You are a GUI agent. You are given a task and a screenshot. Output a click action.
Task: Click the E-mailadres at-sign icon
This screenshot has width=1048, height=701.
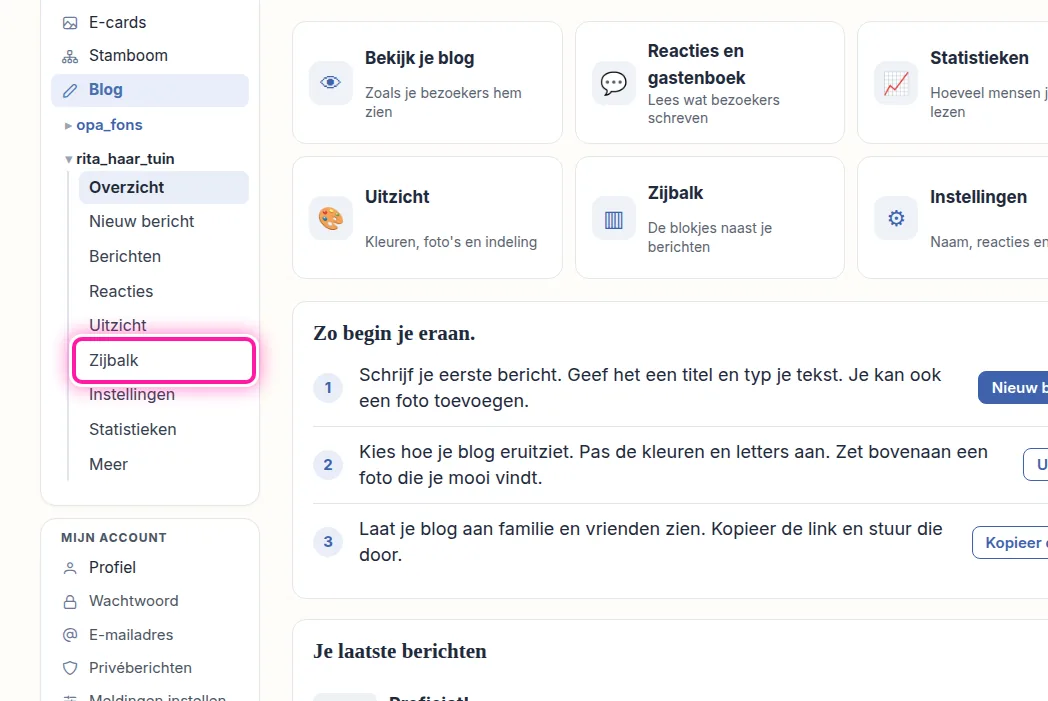pyautogui.click(x=70, y=635)
